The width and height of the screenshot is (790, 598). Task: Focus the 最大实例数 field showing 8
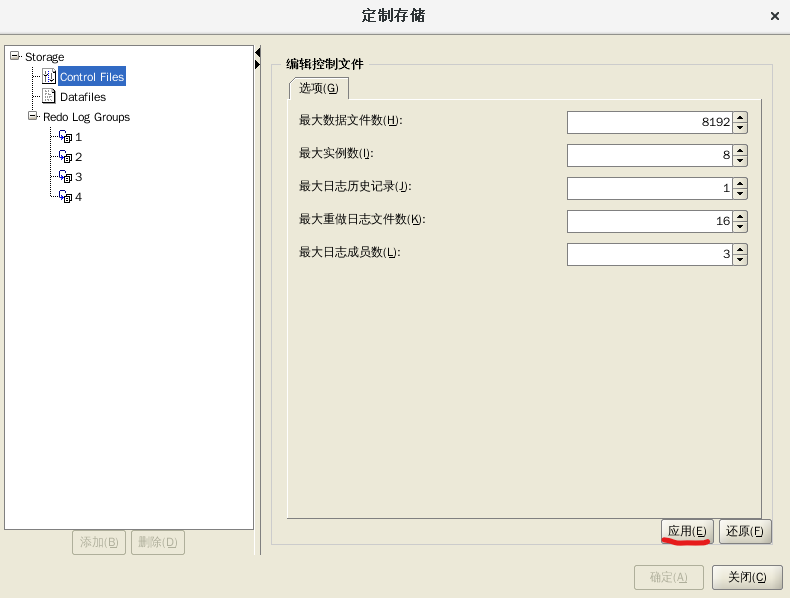[x=650, y=155]
